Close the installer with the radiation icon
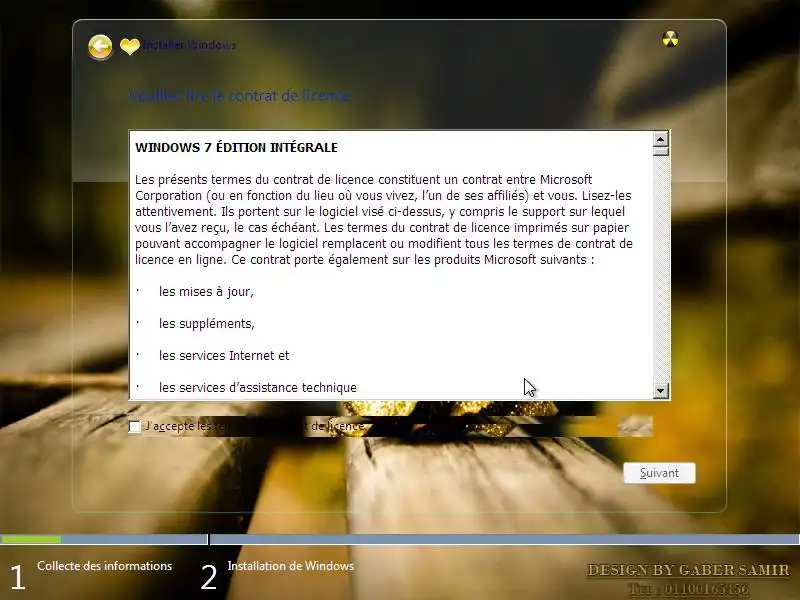The height and width of the screenshot is (600, 800). pos(670,39)
